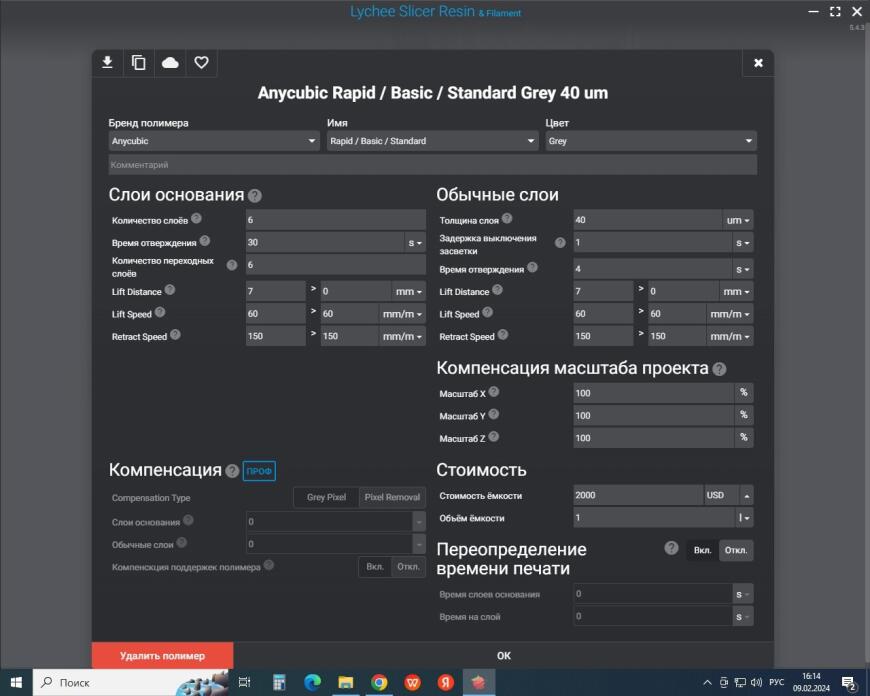Change base Retract Speed mm/m unit
Image resolution: width=870 pixels, height=696 pixels.
[x=402, y=336]
